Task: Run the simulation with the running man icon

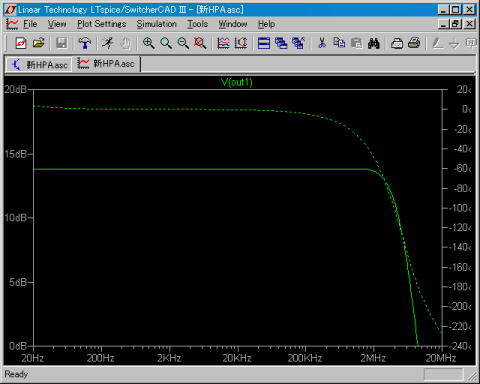Action: [x=108, y=43]
